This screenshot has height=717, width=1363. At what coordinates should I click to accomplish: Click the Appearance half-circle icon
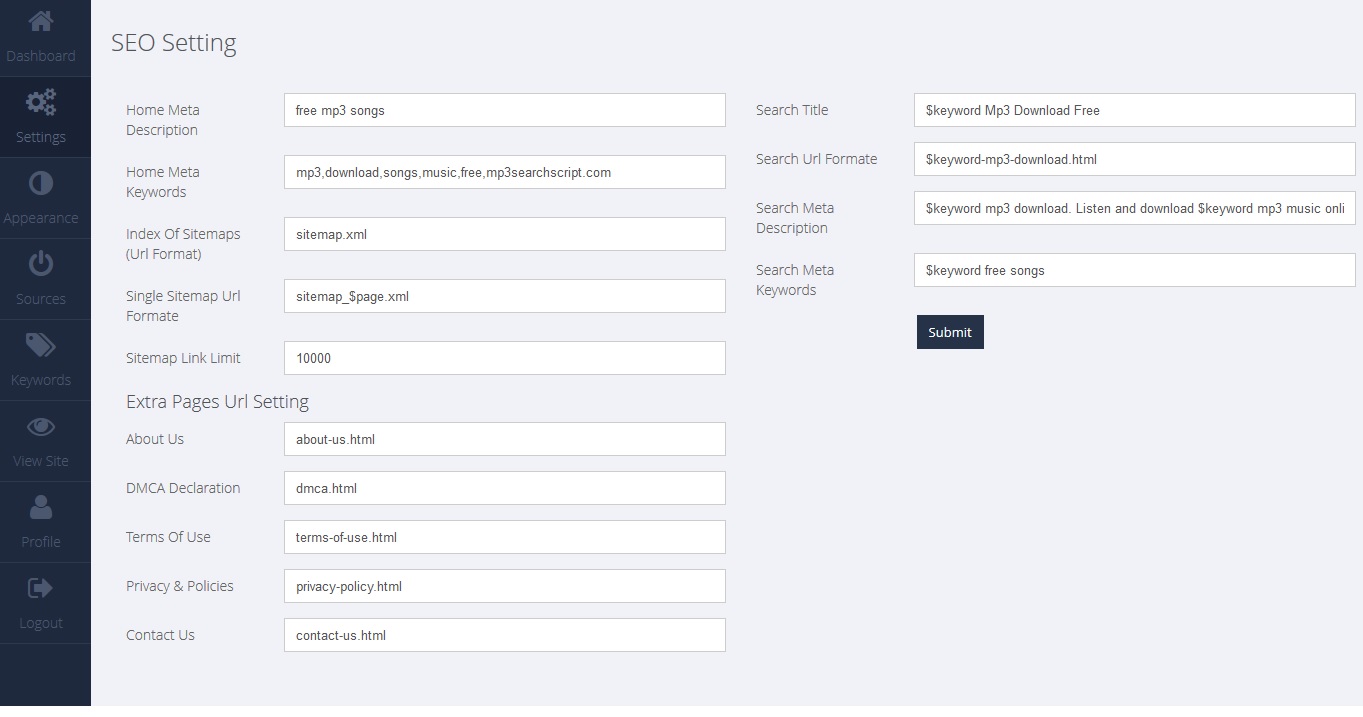41,183
